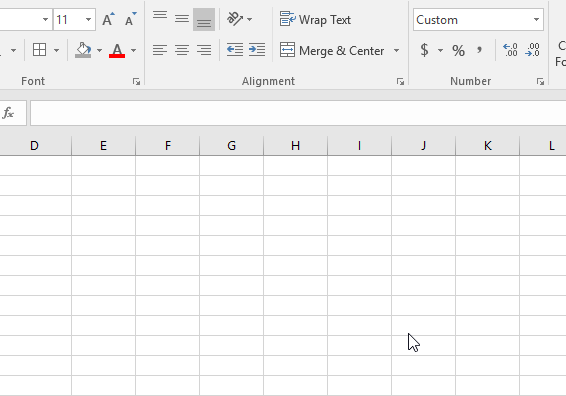Select column G header
The width and height of the screenshot is (566, 396).
pyautogui.click(x=231, y=146)
